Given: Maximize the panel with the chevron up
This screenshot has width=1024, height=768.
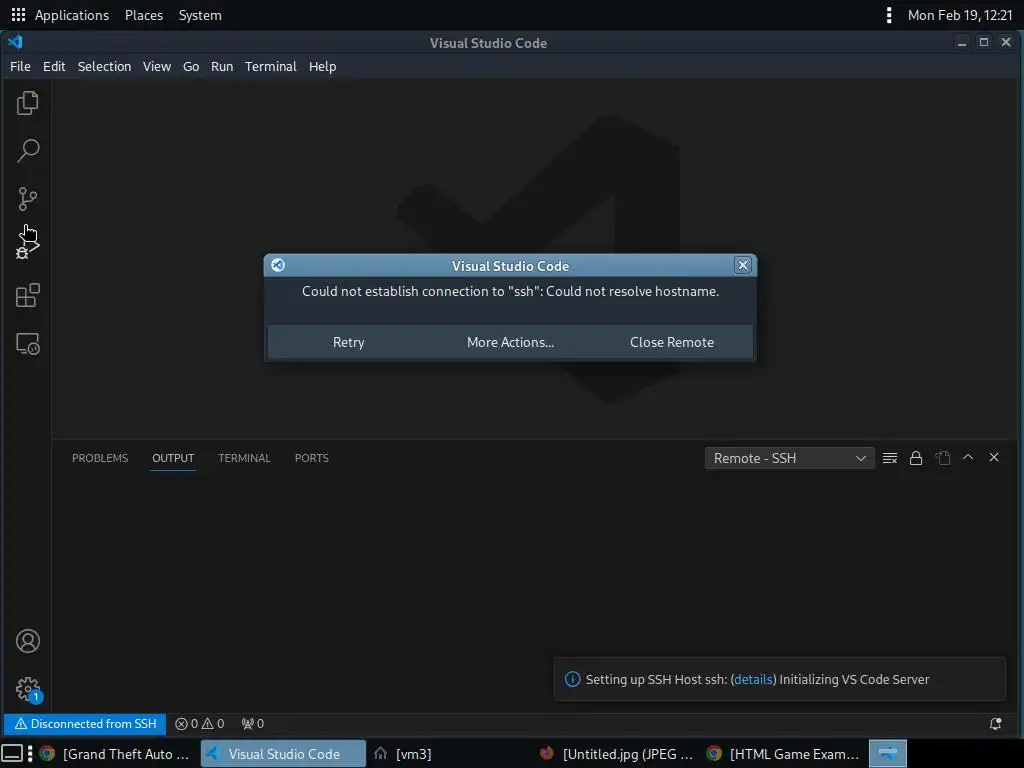Looking at the screenshot, I should (x=968, y=457).
